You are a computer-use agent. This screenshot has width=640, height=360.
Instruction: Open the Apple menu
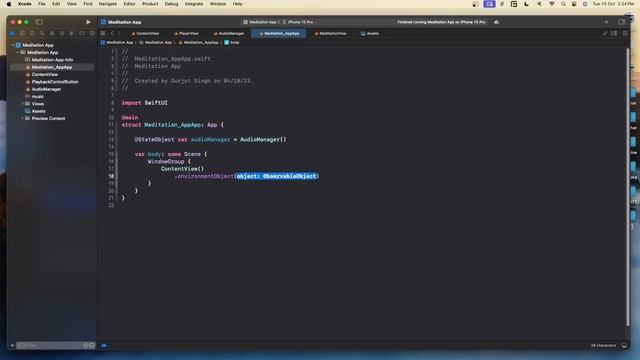9,4
